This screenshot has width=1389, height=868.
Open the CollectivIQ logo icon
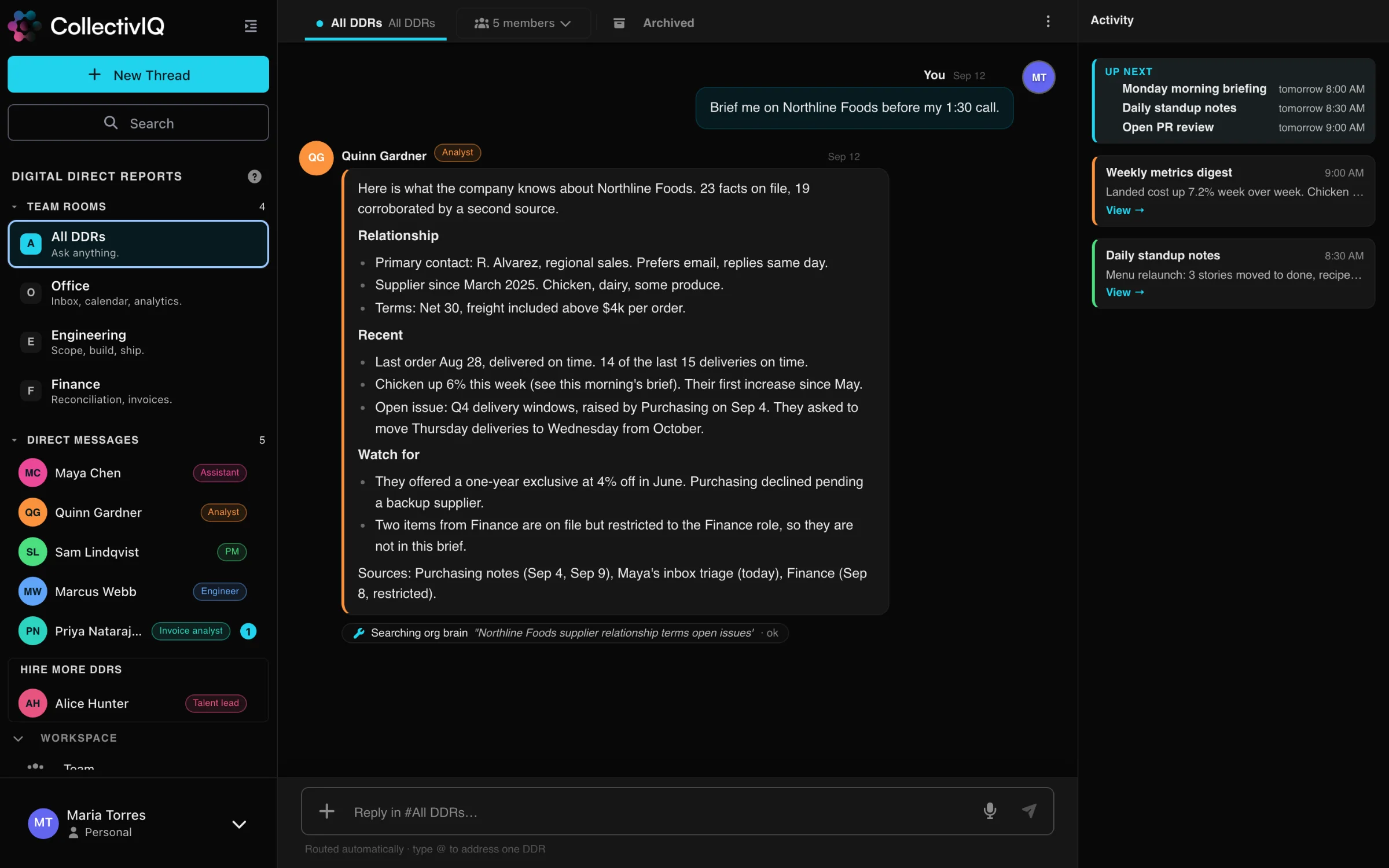pyautogui.click(x=24, y=25)
